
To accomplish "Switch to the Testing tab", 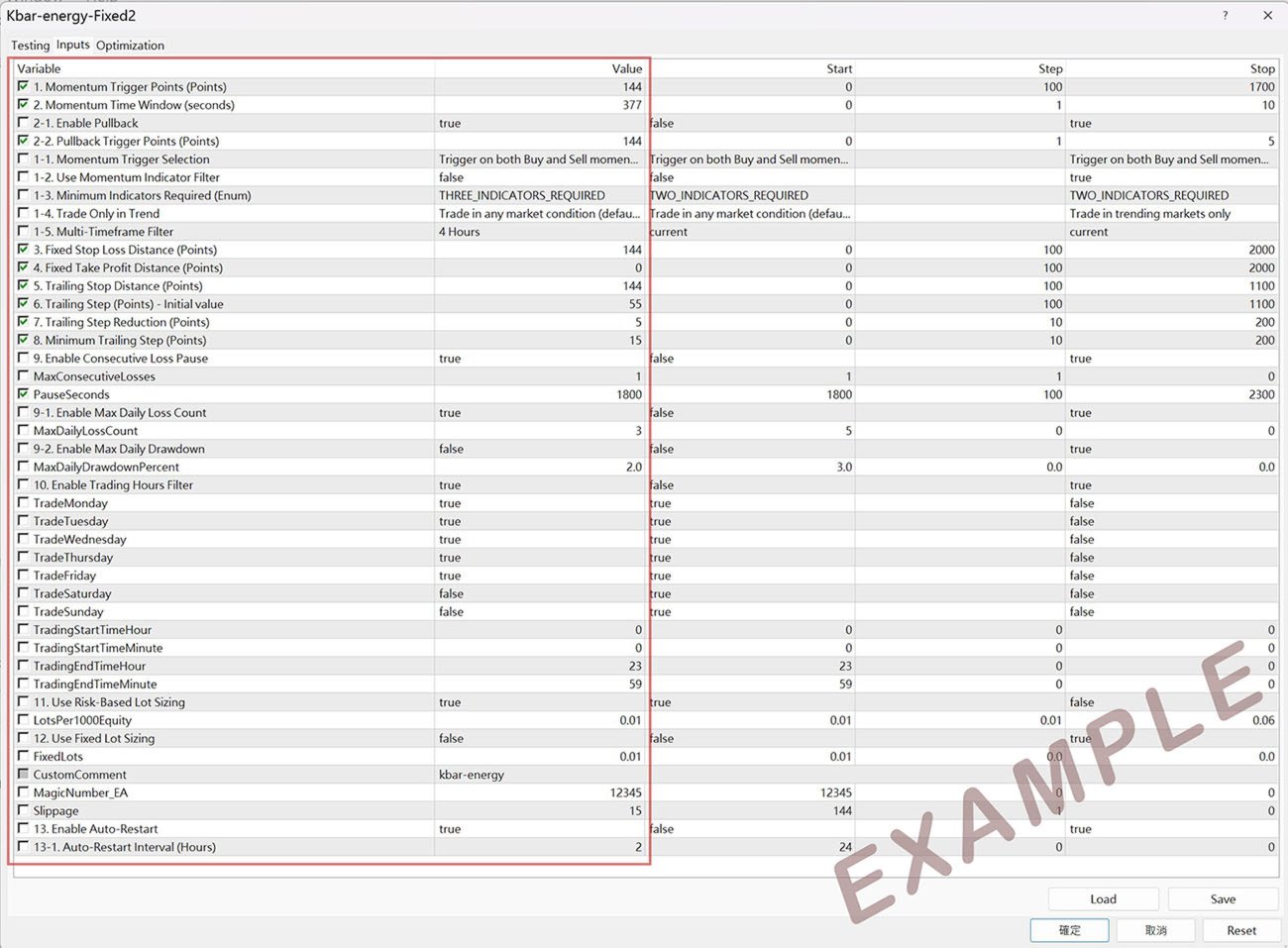I will [30, 46].
